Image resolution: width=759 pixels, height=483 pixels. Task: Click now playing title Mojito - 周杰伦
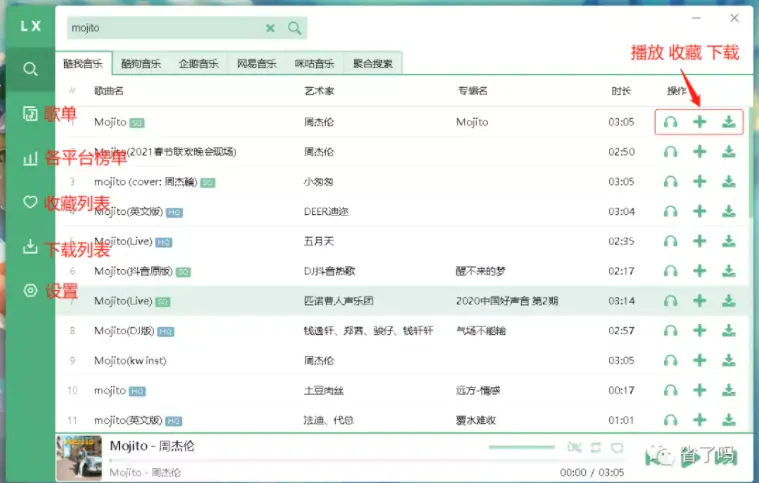click(x=152, y=446)
